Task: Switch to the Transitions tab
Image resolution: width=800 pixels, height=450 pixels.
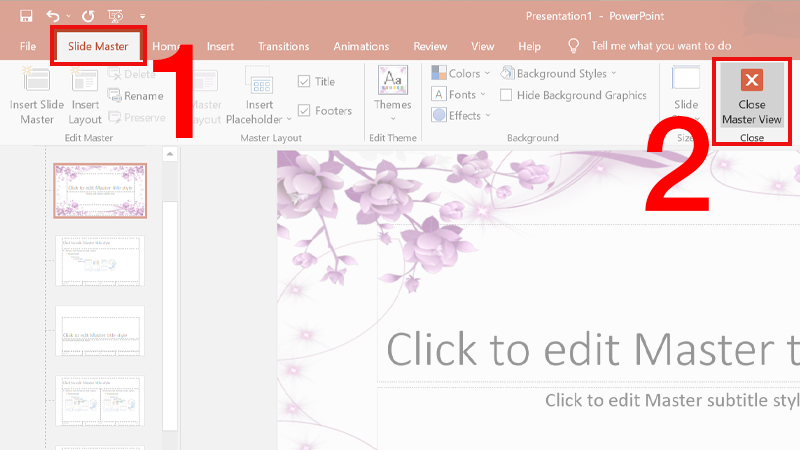Action: click(x=284, y=46)
